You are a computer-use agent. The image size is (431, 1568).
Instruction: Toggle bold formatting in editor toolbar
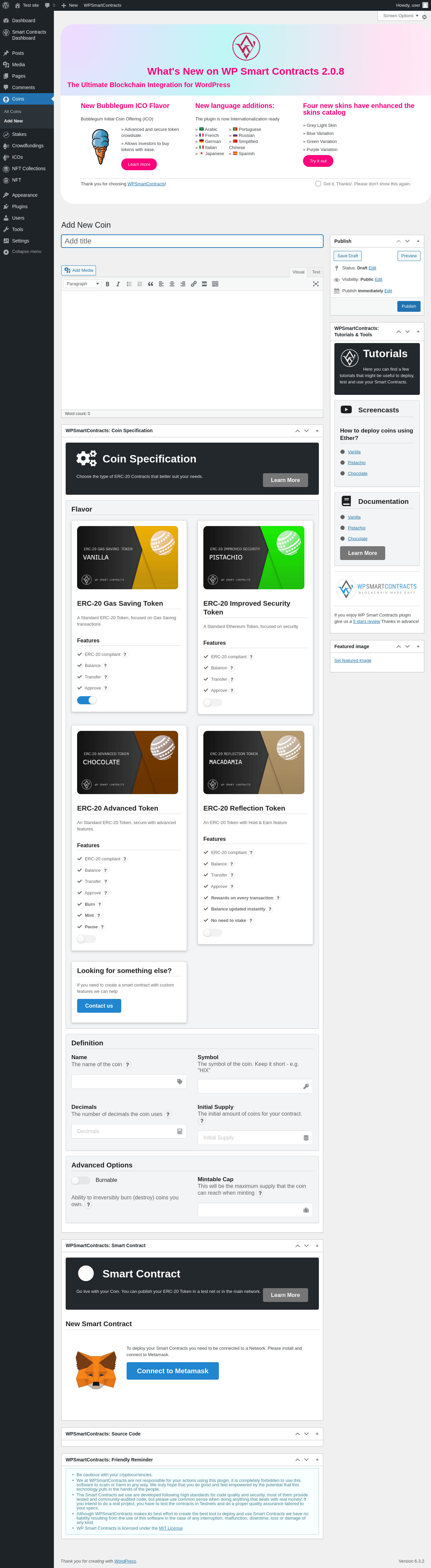[107, 284]
